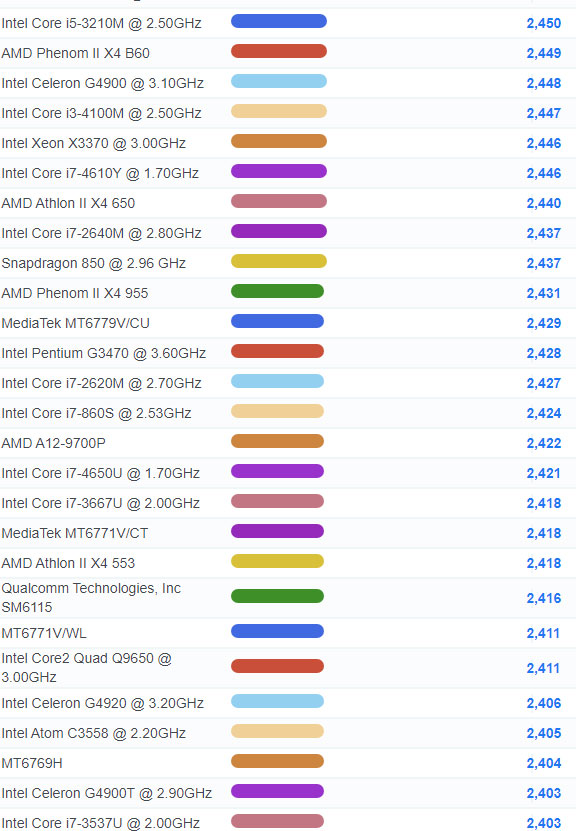Click score 2,428 for Pentium G3470
The height and width of the screenshot is (831, 576).
tap(544, 353)
